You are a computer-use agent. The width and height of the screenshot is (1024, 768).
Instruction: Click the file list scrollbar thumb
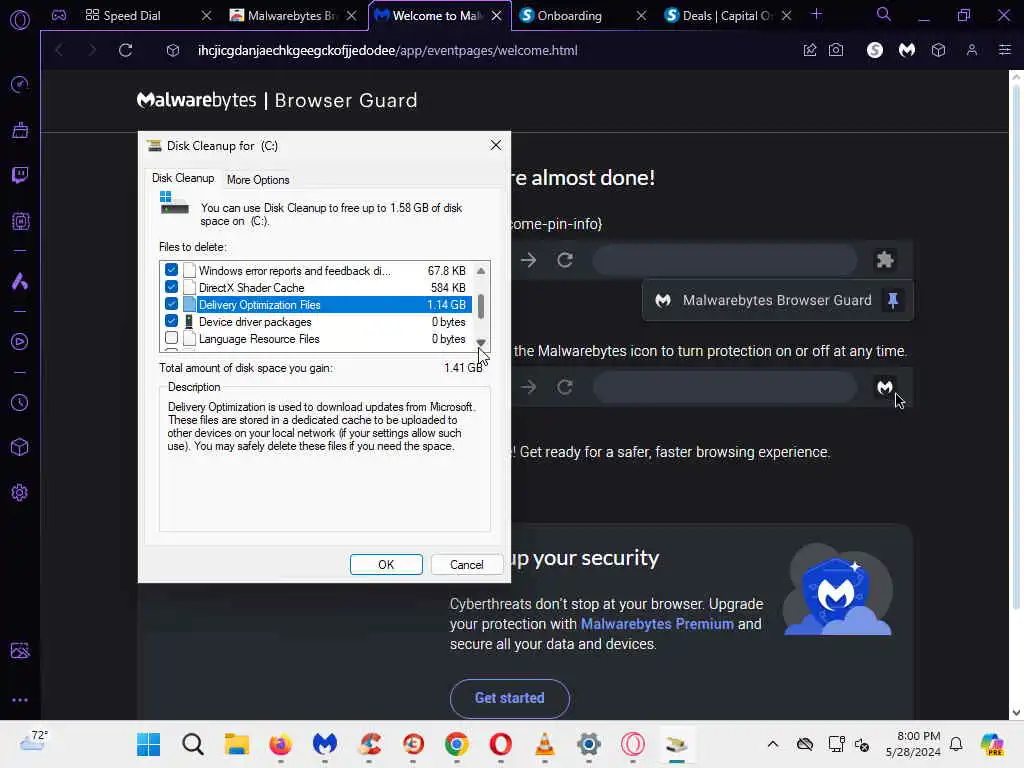point(481,306)
